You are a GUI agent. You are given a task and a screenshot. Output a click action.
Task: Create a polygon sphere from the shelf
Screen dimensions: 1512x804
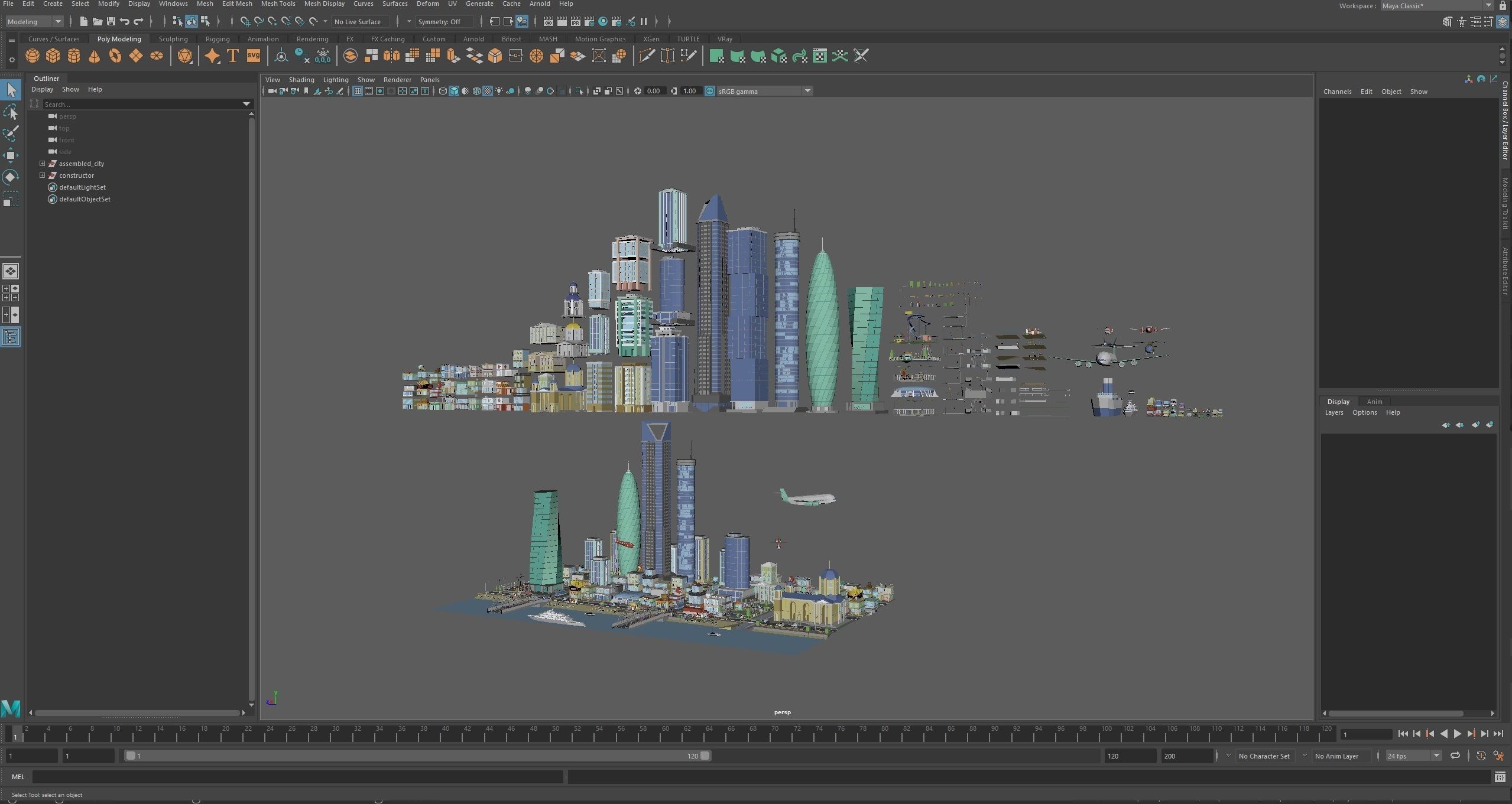tap(32, 56)
